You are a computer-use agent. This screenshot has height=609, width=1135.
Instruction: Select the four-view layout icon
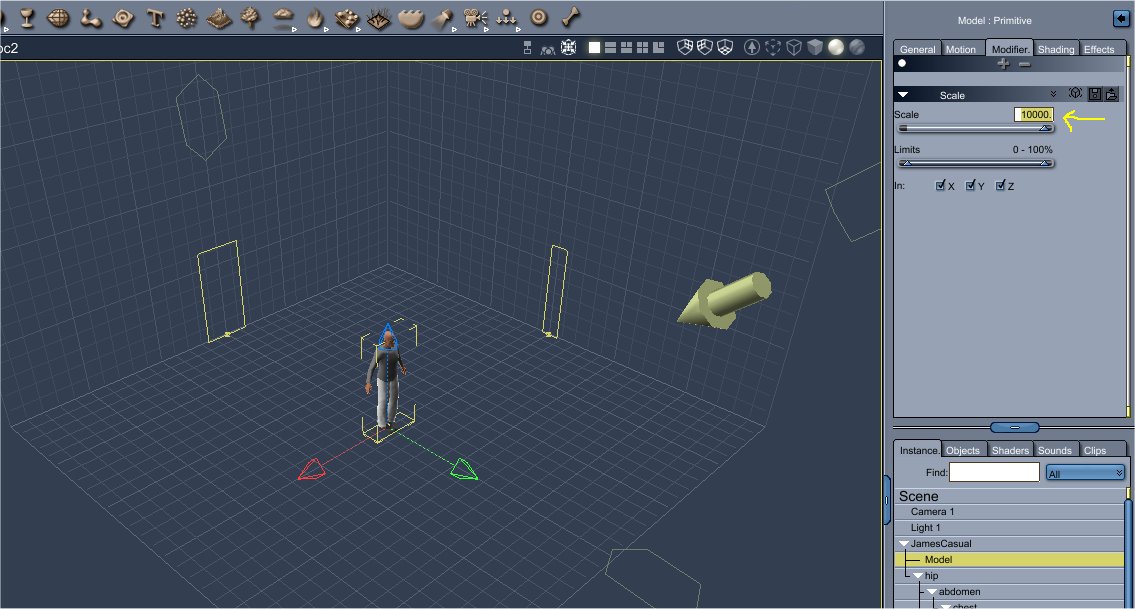[x=642, y=48]
